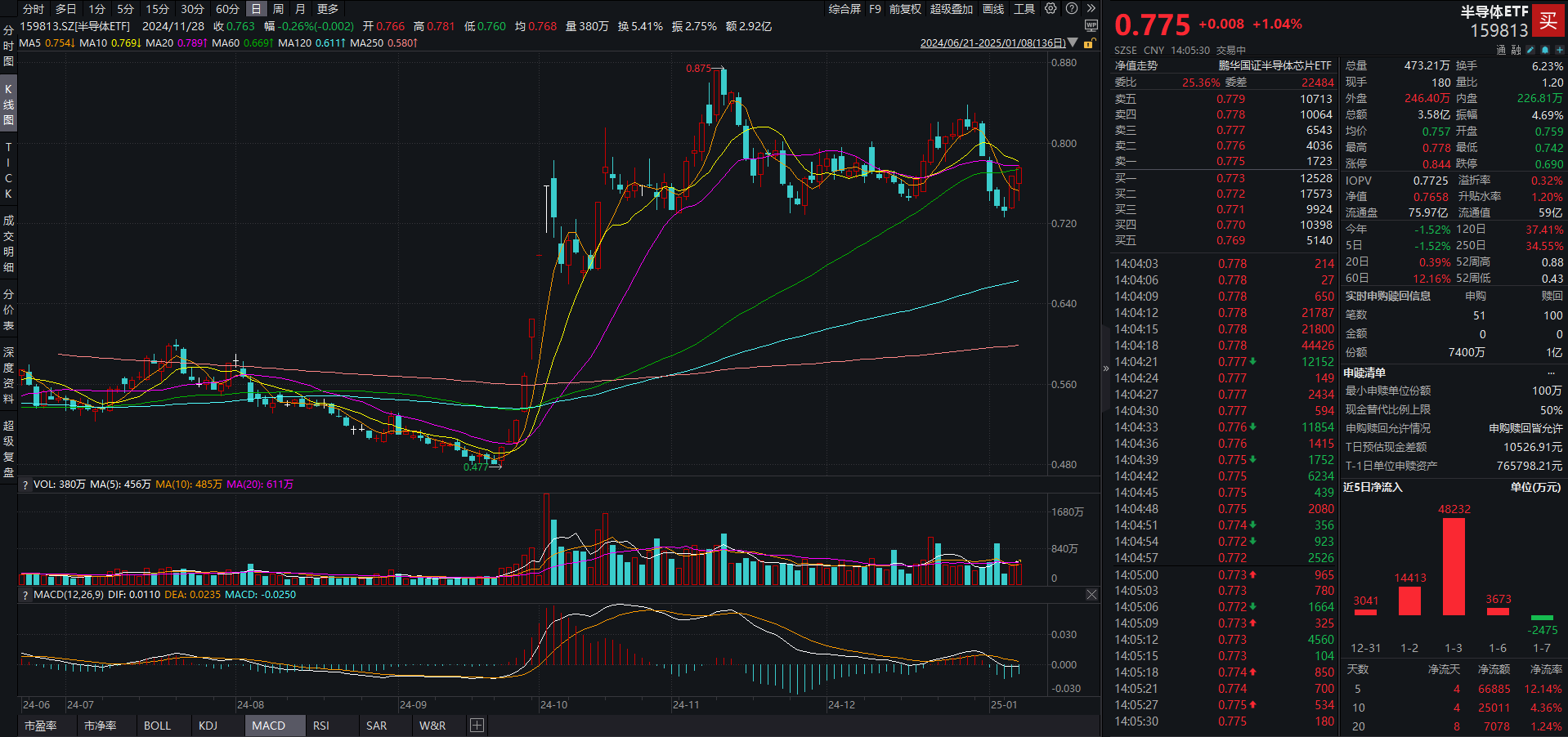Open the settings gear icon
This screenshot has width=1568, height=737.
pyautogui.click(x=1051, y=9)
